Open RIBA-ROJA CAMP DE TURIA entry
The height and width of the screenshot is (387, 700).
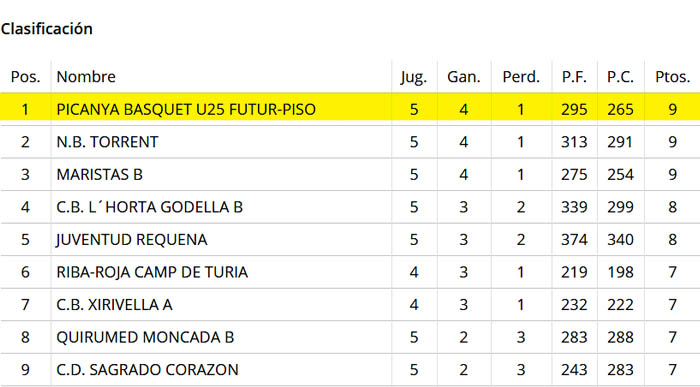[x=152, y=272]
